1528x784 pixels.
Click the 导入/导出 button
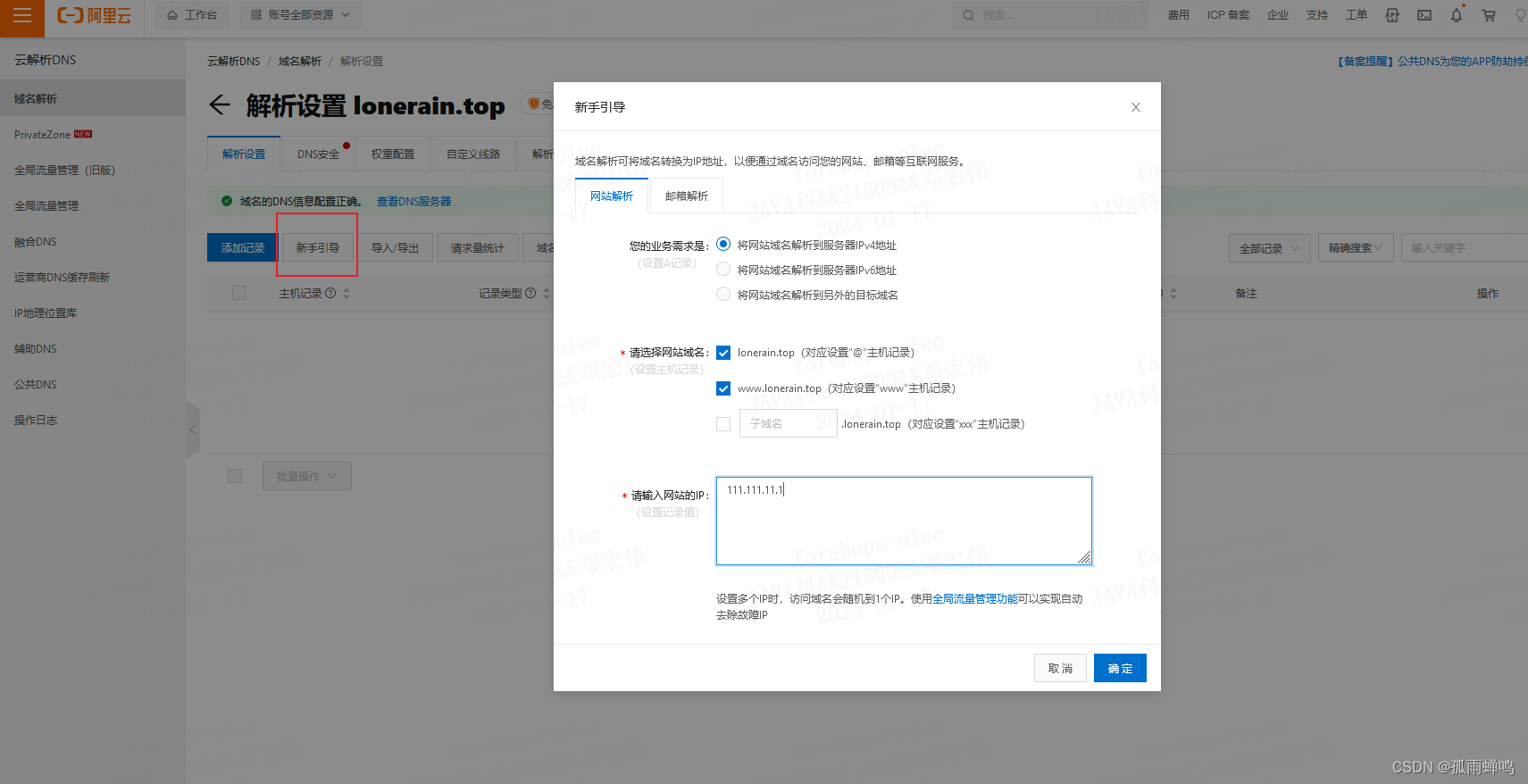395,247
